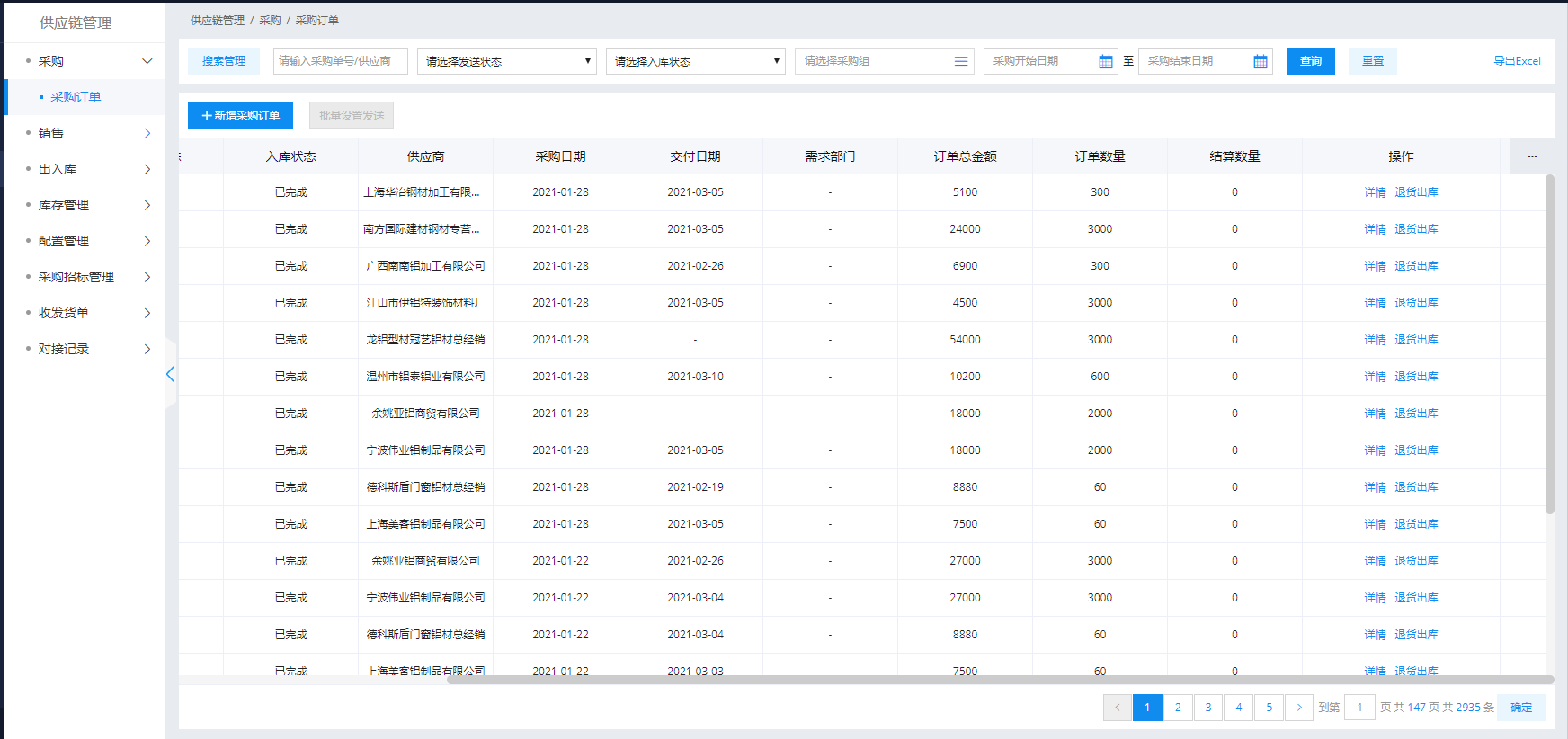The width and height of the screenshot is (1568, 739).
Task: Expand the 库存管理 sidebar menu
Action: pos(88,205)
